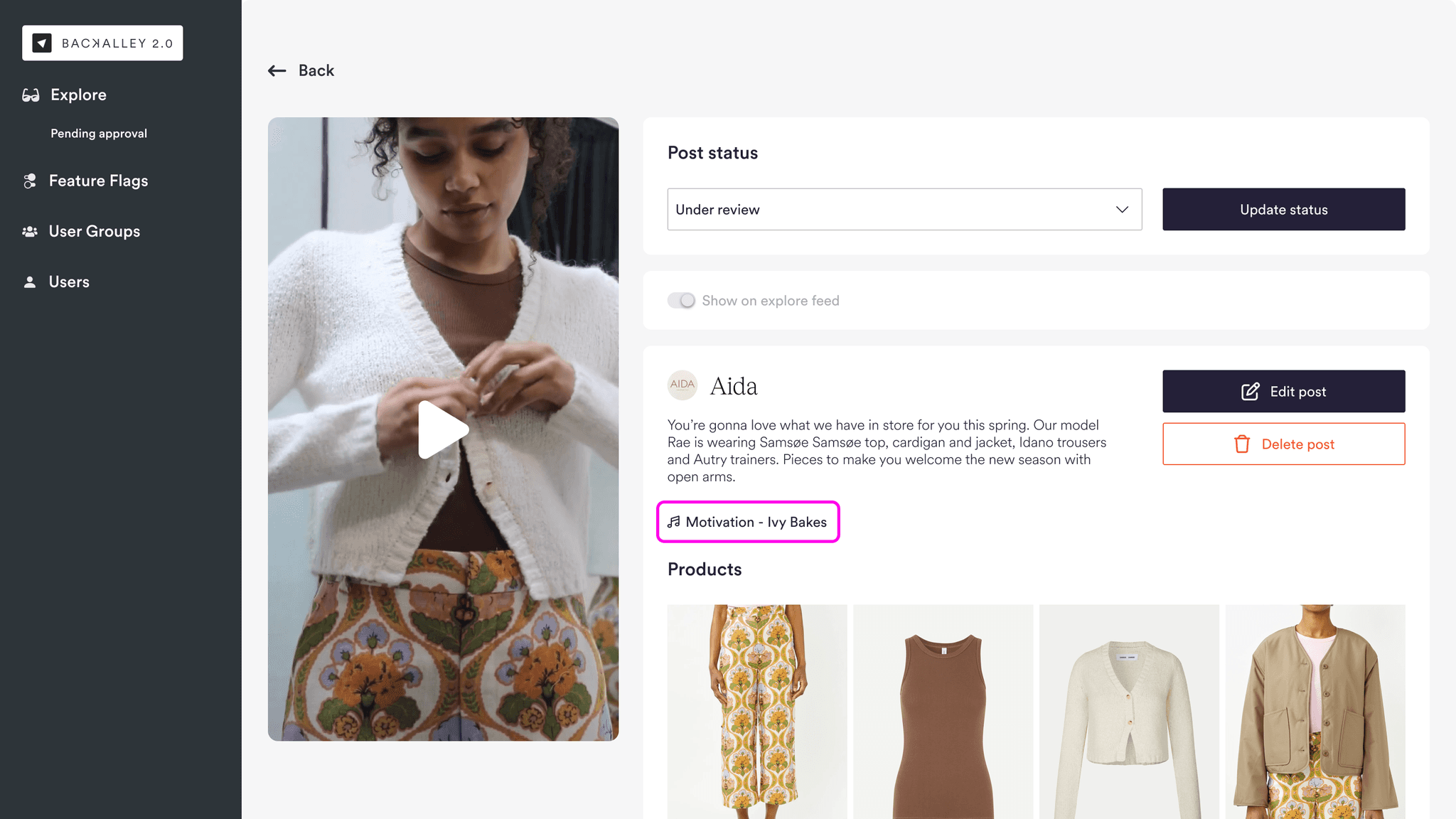1456x819 pixels.
Task: Click the Delete post button
Action: 1283,444
